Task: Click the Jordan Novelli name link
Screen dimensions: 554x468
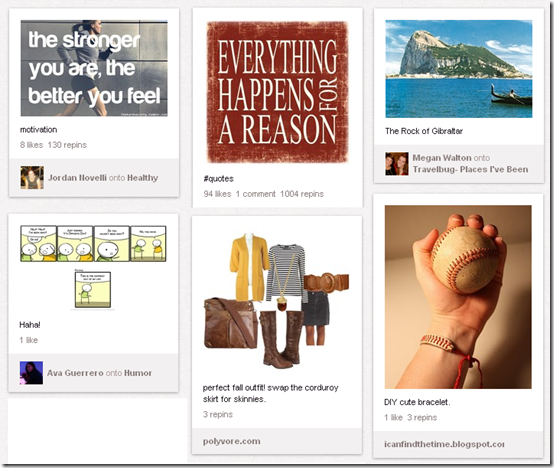Action: pyautogui.click(x=77, y=178)
